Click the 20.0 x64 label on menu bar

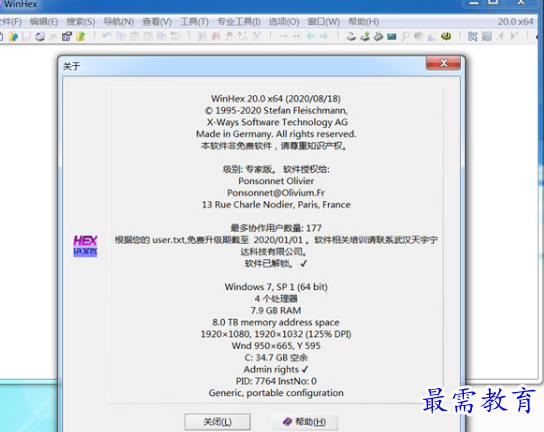pos(515,22)
